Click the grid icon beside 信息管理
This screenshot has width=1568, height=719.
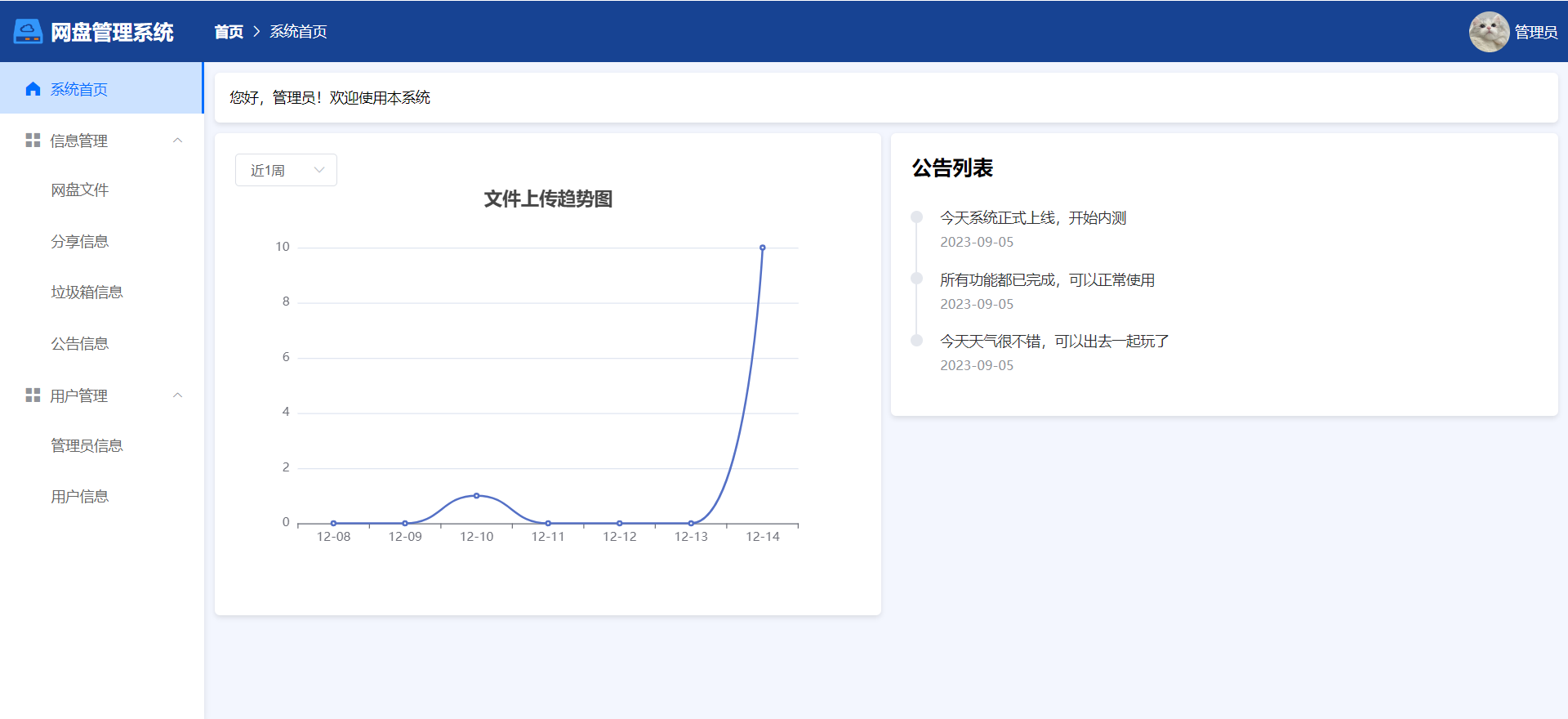[33, 141]
